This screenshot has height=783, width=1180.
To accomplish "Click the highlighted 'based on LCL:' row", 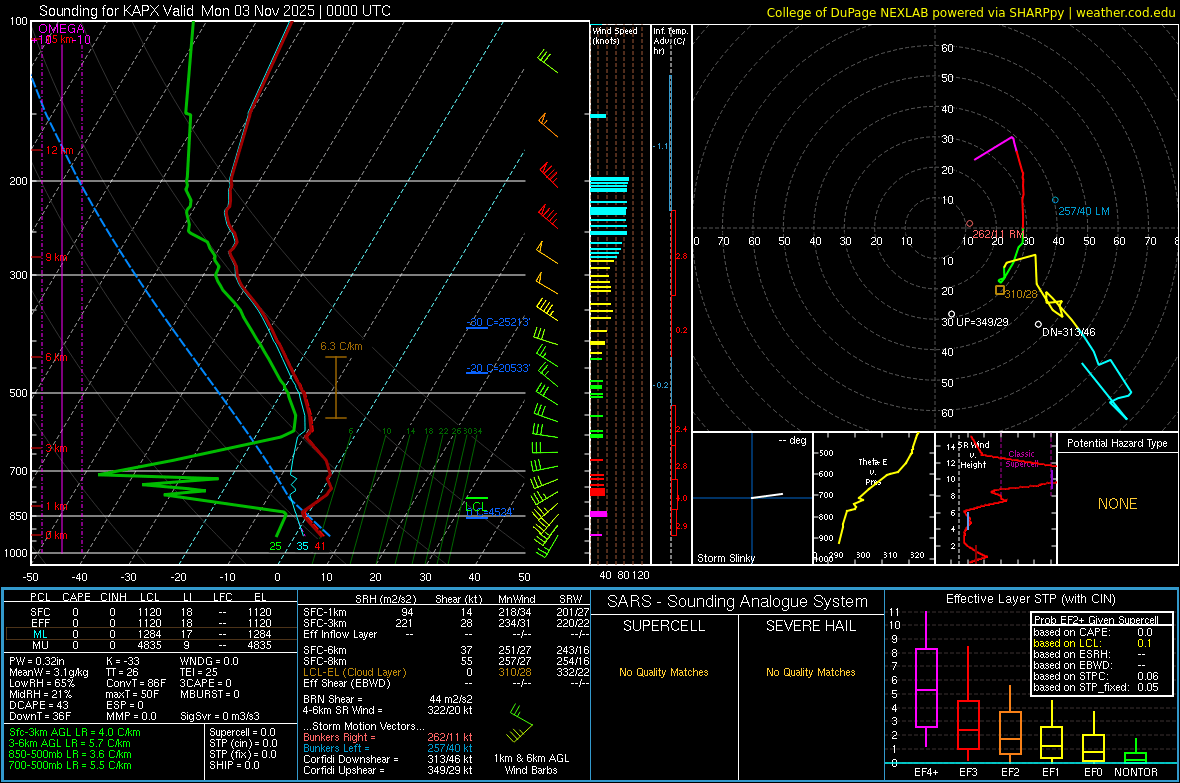I will 1094,643.
